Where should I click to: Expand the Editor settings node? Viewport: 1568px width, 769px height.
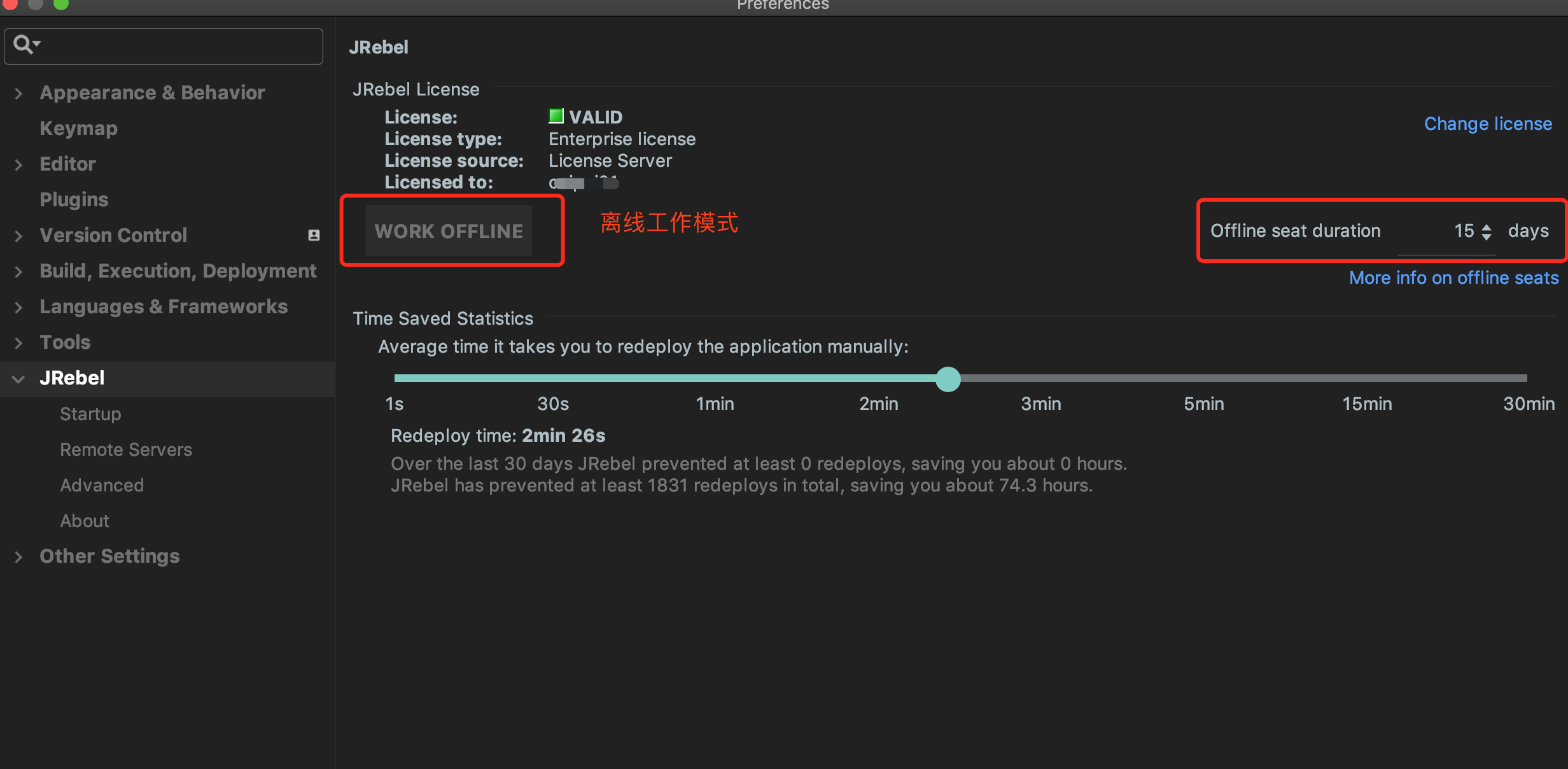(18, 165)
